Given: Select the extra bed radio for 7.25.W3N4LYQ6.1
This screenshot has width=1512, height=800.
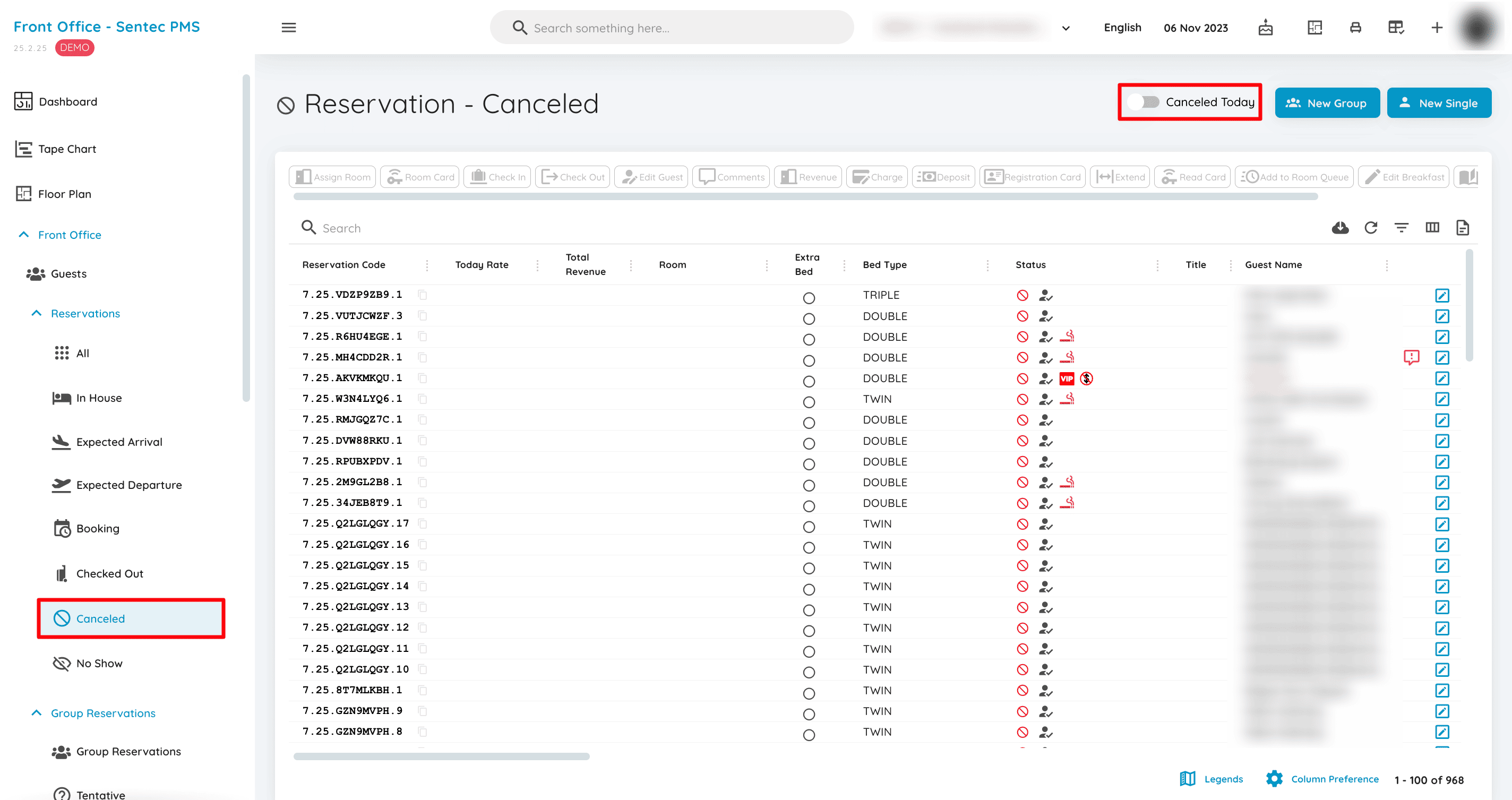Looking at the screenshot, I should coord(809,402).
